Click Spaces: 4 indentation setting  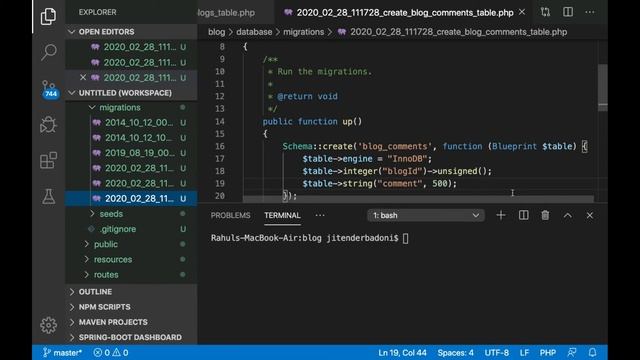456,353
